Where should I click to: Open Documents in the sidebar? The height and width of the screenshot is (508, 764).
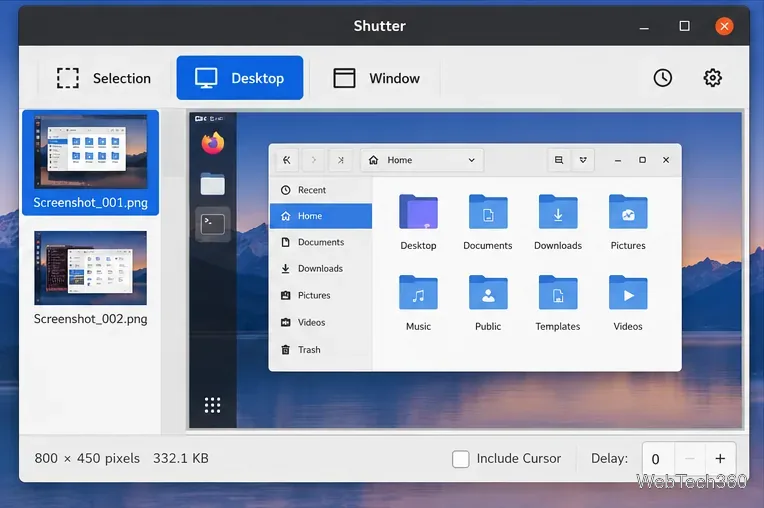click(x=321, y=242)
